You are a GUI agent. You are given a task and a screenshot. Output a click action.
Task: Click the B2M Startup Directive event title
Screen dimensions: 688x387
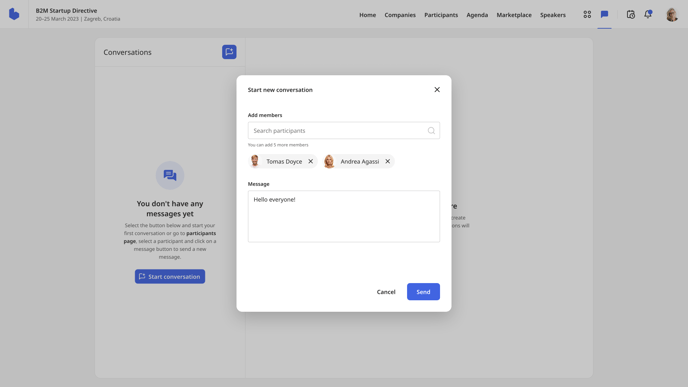coord(66,11)
